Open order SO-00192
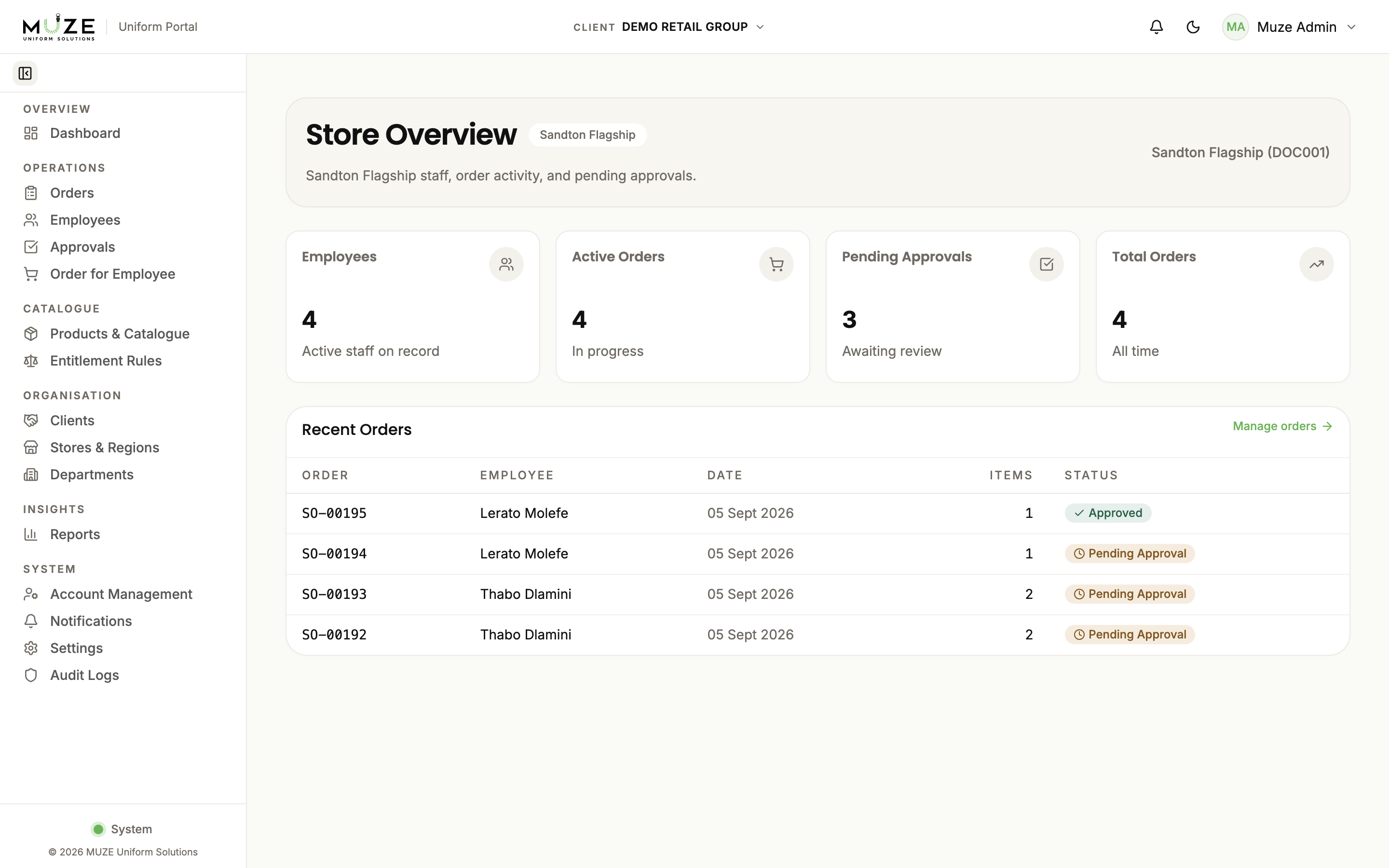This screenshot has height=868, width=1389. [x=334, y=634]
